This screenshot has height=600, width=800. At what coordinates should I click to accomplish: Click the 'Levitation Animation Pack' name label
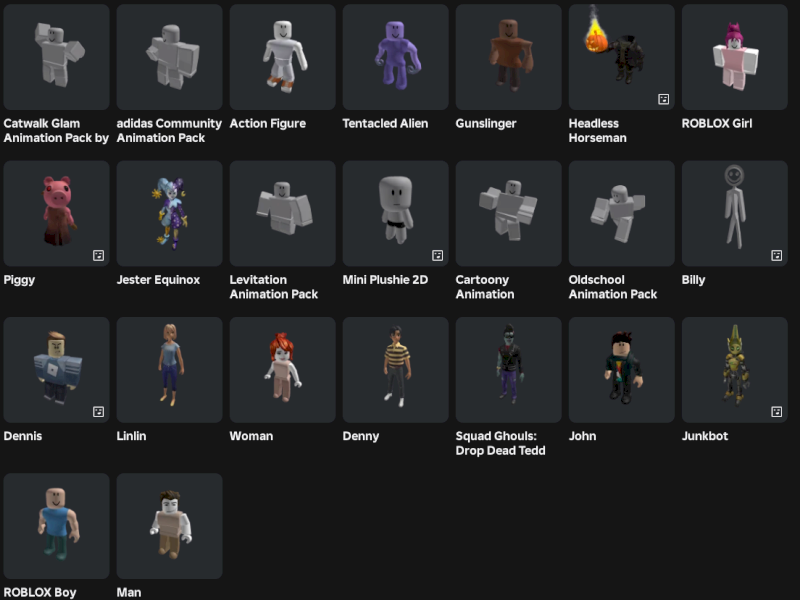[273, 287]
